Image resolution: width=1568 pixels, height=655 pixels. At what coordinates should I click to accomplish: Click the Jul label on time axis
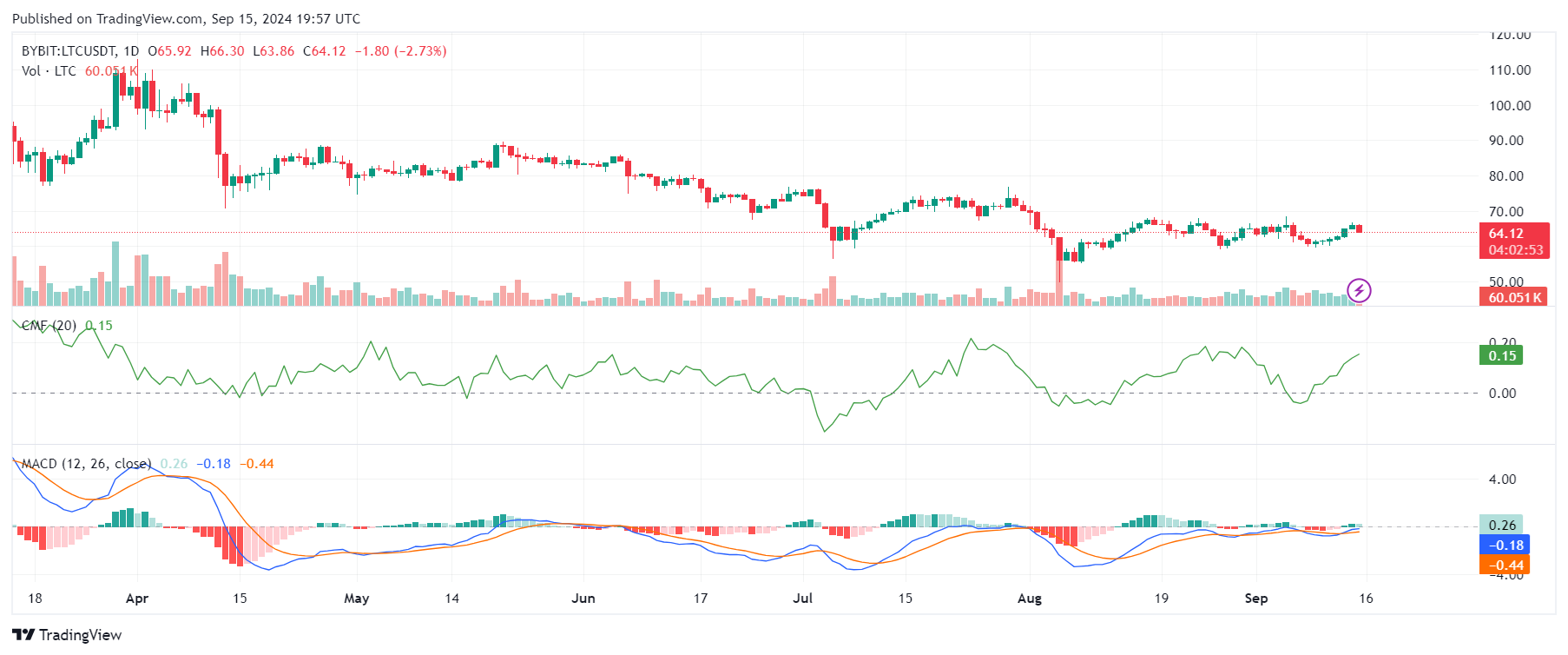tap(803, 599)
